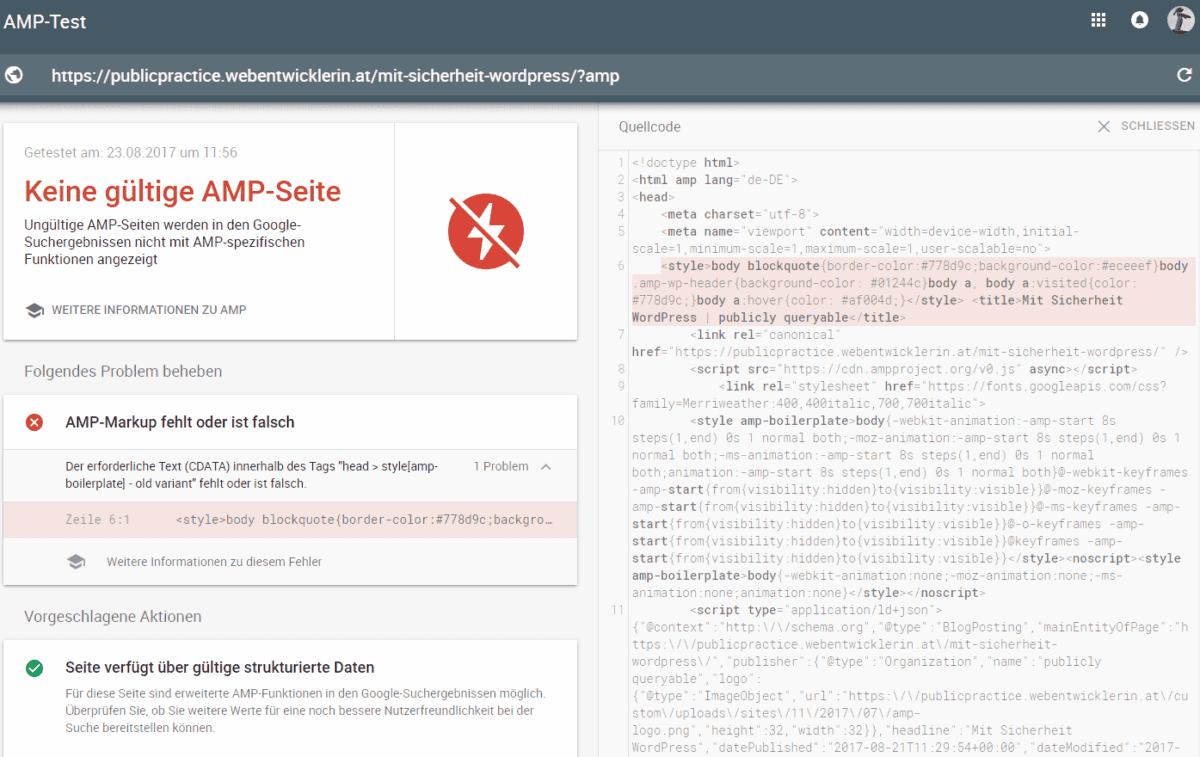Click the SCHLIESSEN button
This screenshot has height=757, width=1200.
tap(1158, 126)
